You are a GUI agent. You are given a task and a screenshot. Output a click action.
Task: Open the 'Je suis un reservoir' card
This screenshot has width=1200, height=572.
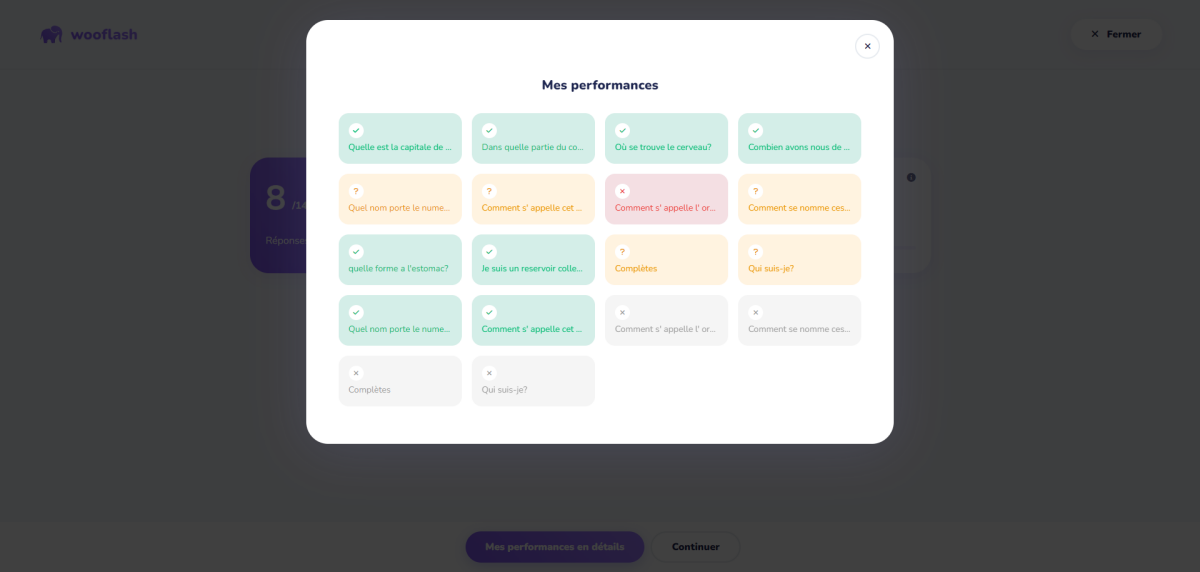533,260
